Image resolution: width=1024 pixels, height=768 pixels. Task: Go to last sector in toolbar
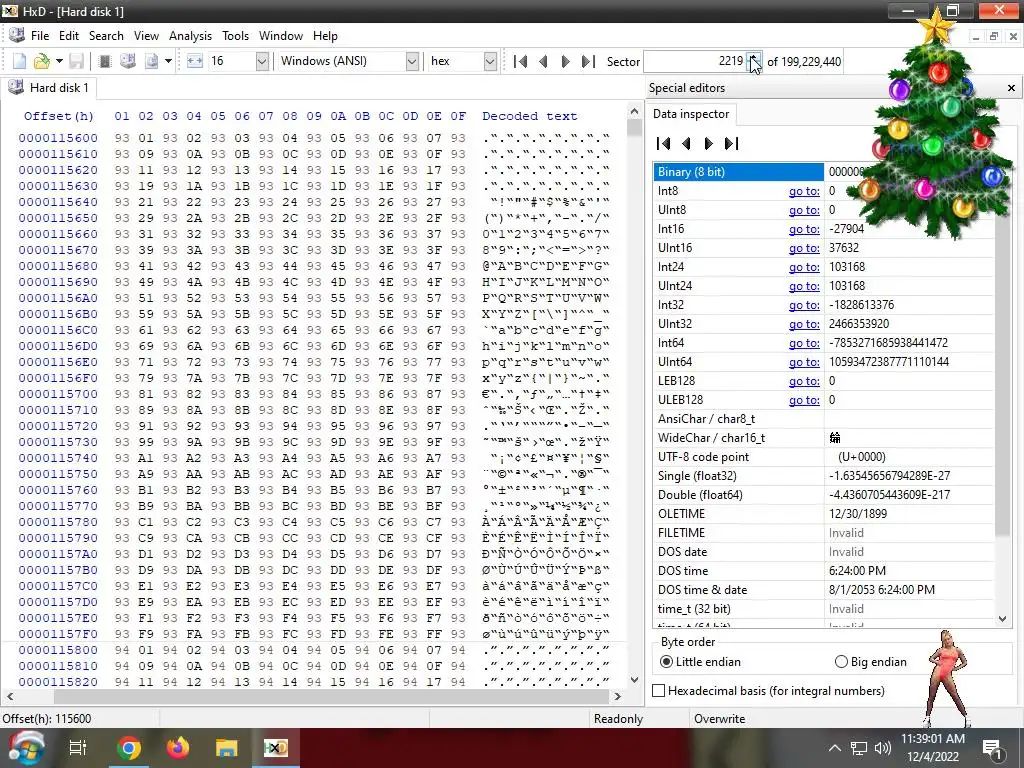588,61
